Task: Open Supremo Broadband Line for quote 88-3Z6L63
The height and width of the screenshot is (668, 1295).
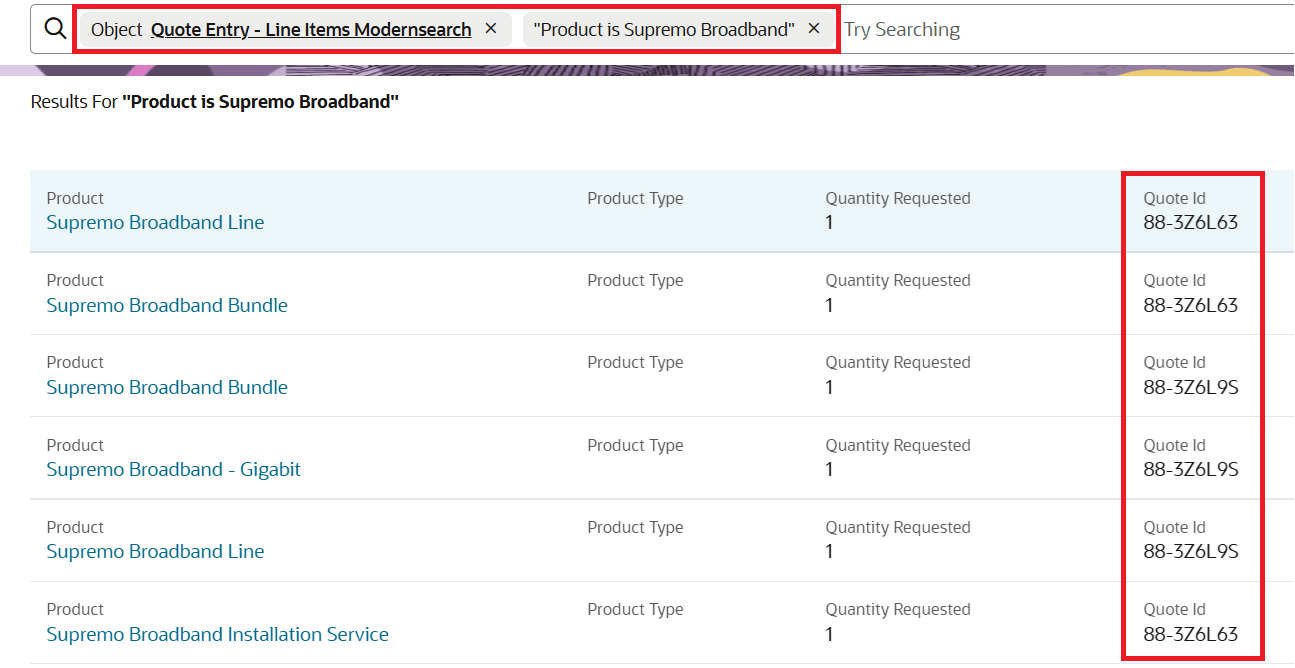Action: tap(155, 222)
